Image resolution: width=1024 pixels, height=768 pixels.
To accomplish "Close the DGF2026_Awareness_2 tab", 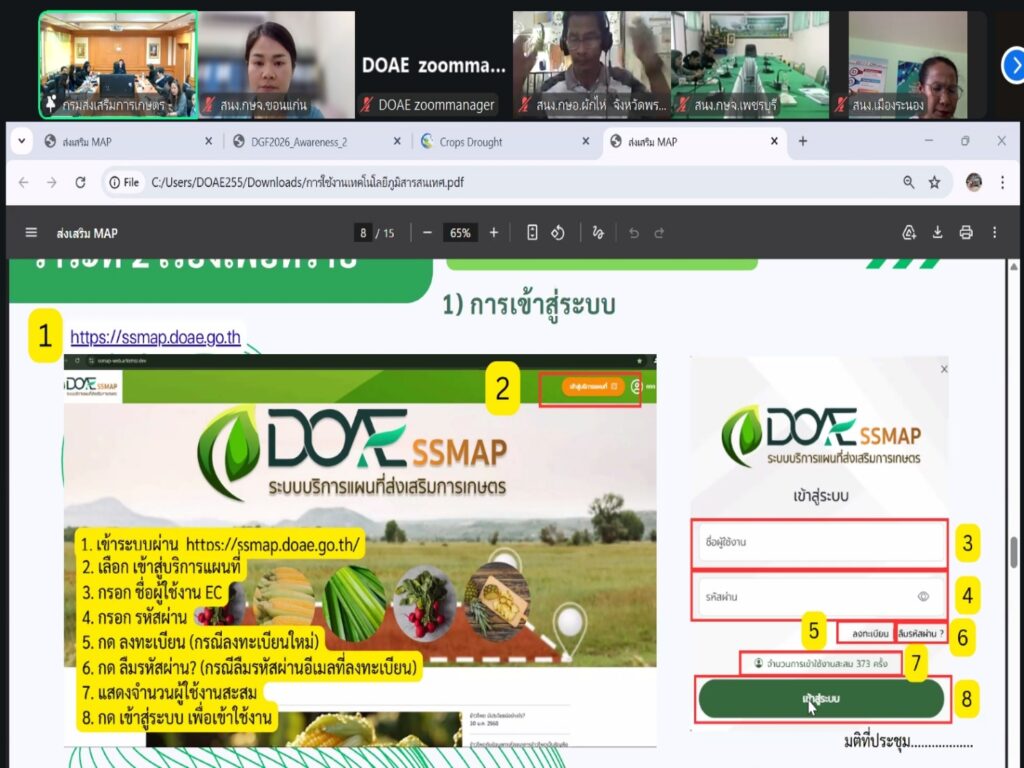I will pyautogui.click(x=396, y=141).
